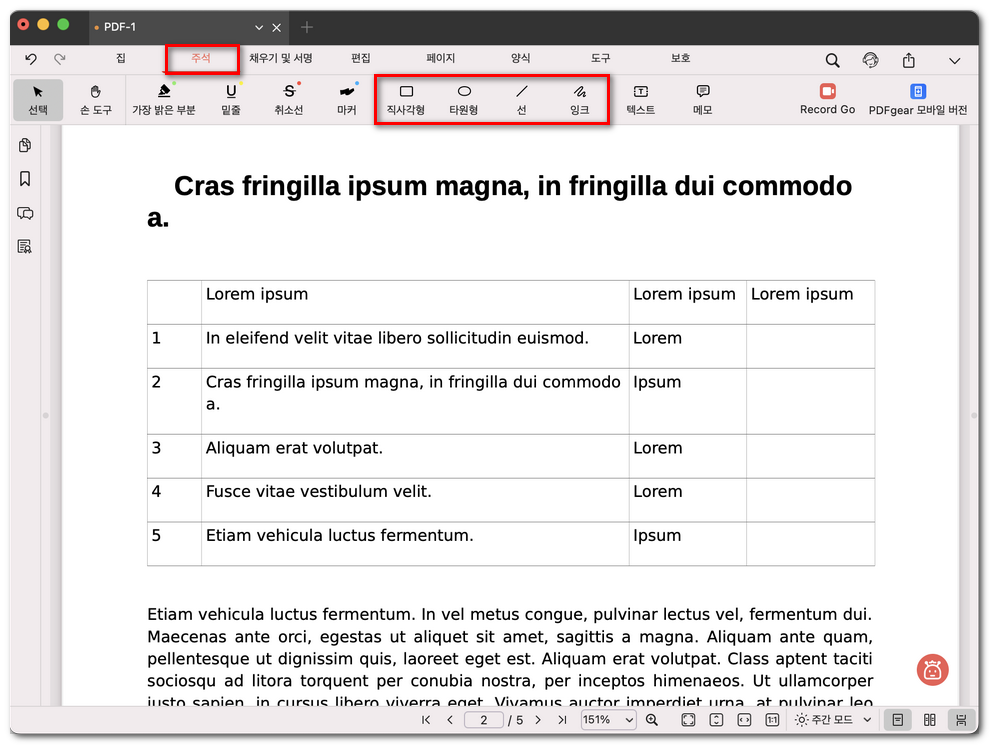990x745 pixels.
Task: Open the 보호 (protect) tab
Action: point(680,59)
